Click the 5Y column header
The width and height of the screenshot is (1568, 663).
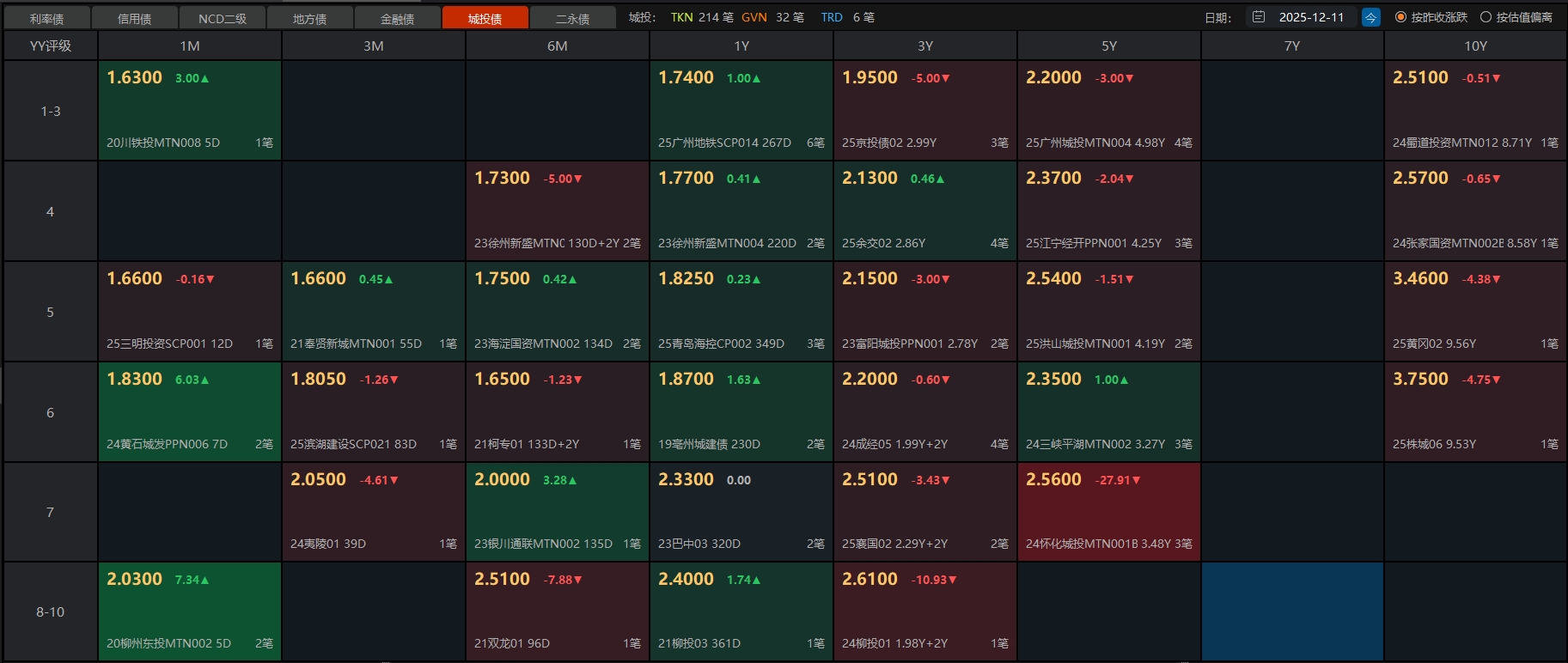point(1109,46)
